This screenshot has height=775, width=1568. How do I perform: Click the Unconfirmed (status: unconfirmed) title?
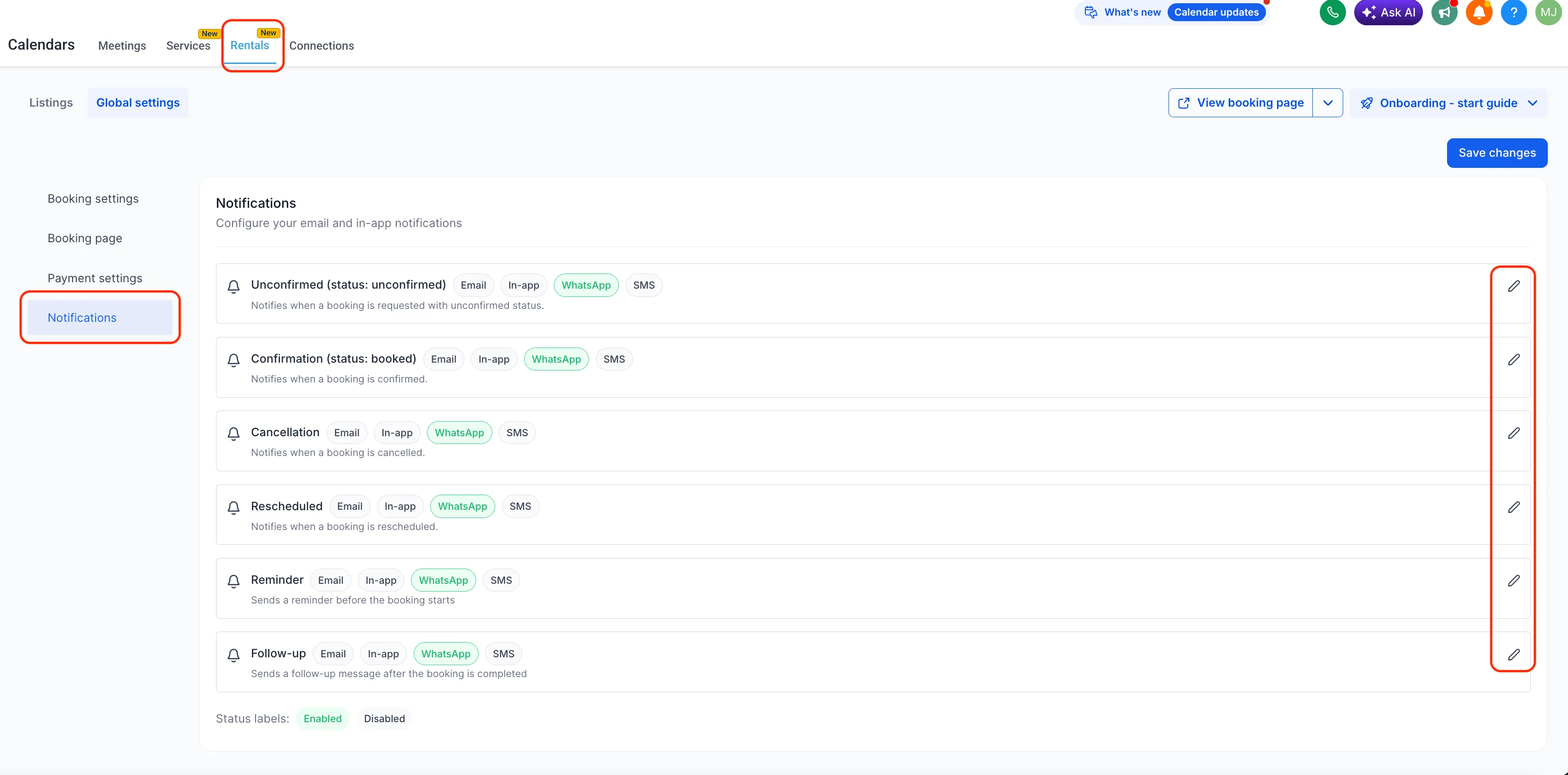(348, 285)
